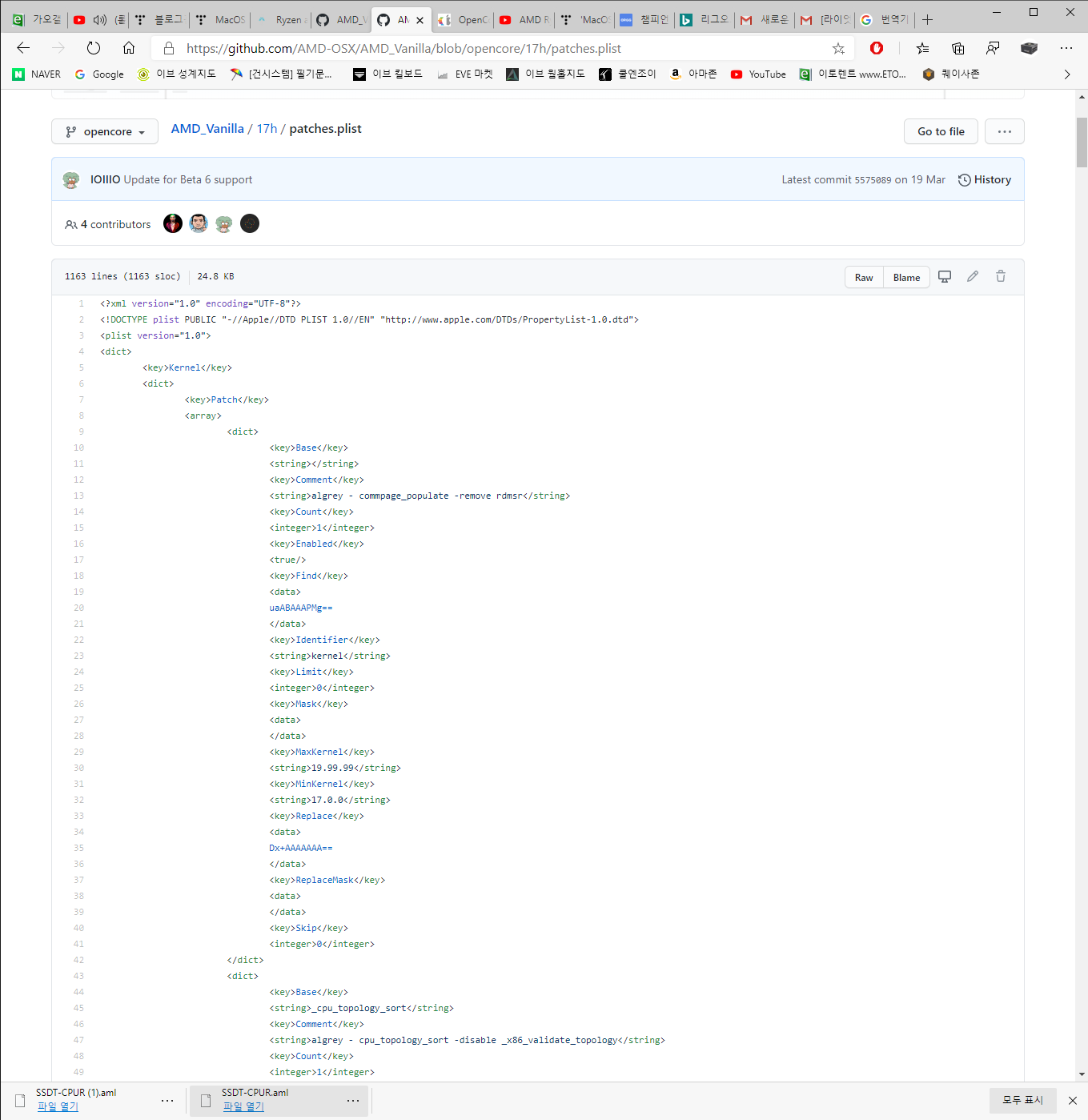
Task: Open NAVER bookmark
Action: [x=37, y=74]
